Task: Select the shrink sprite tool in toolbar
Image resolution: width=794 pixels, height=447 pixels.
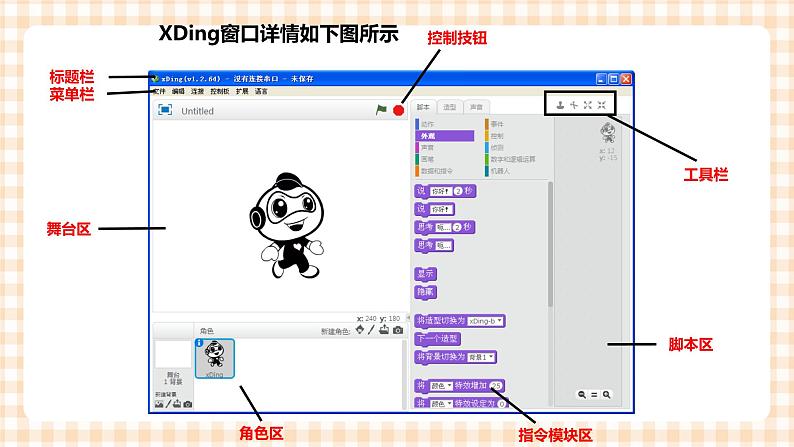Action: coord(602,105)
